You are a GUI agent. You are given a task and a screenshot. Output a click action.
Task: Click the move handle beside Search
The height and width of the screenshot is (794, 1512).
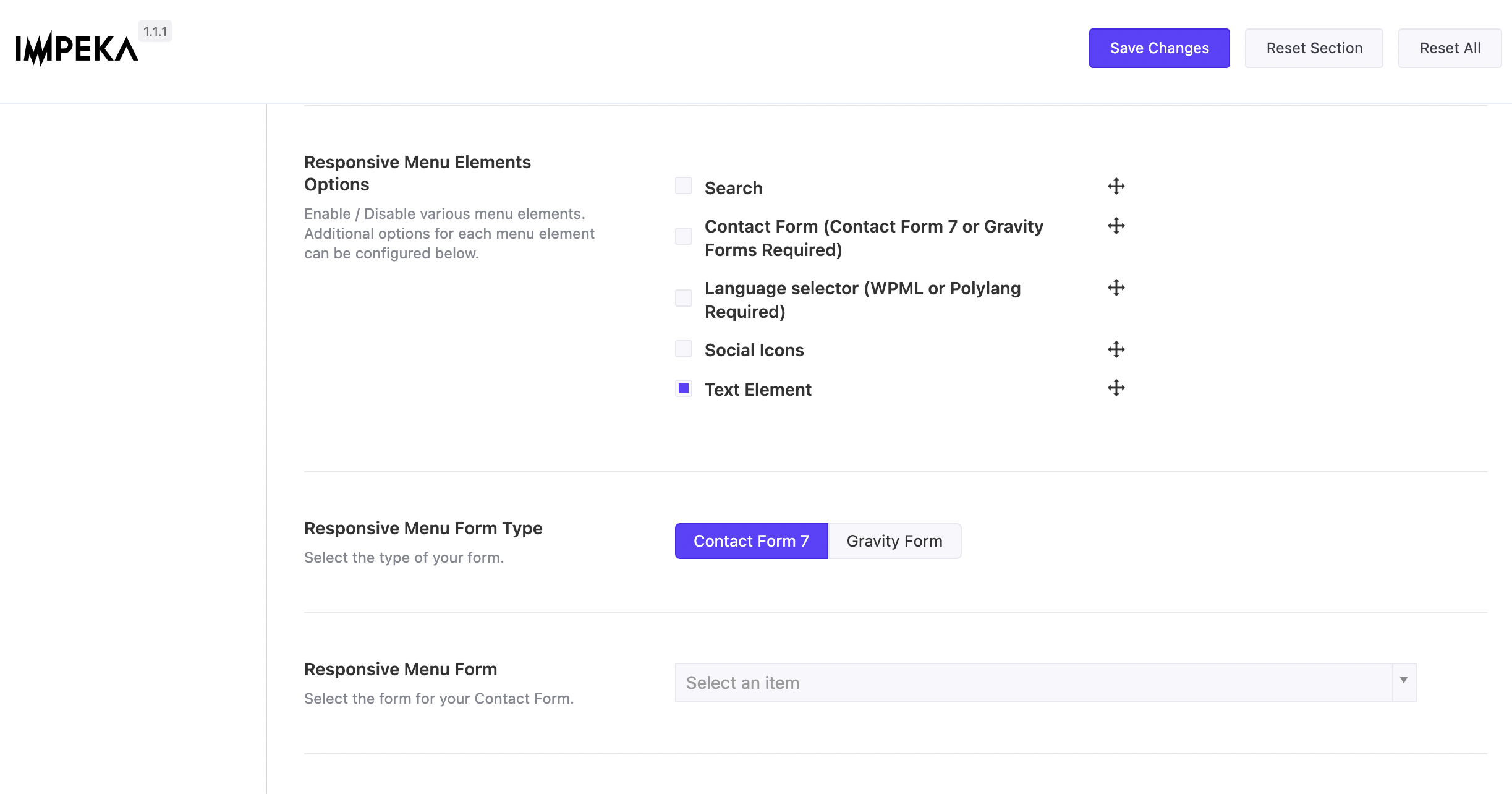click(1116, 186)
